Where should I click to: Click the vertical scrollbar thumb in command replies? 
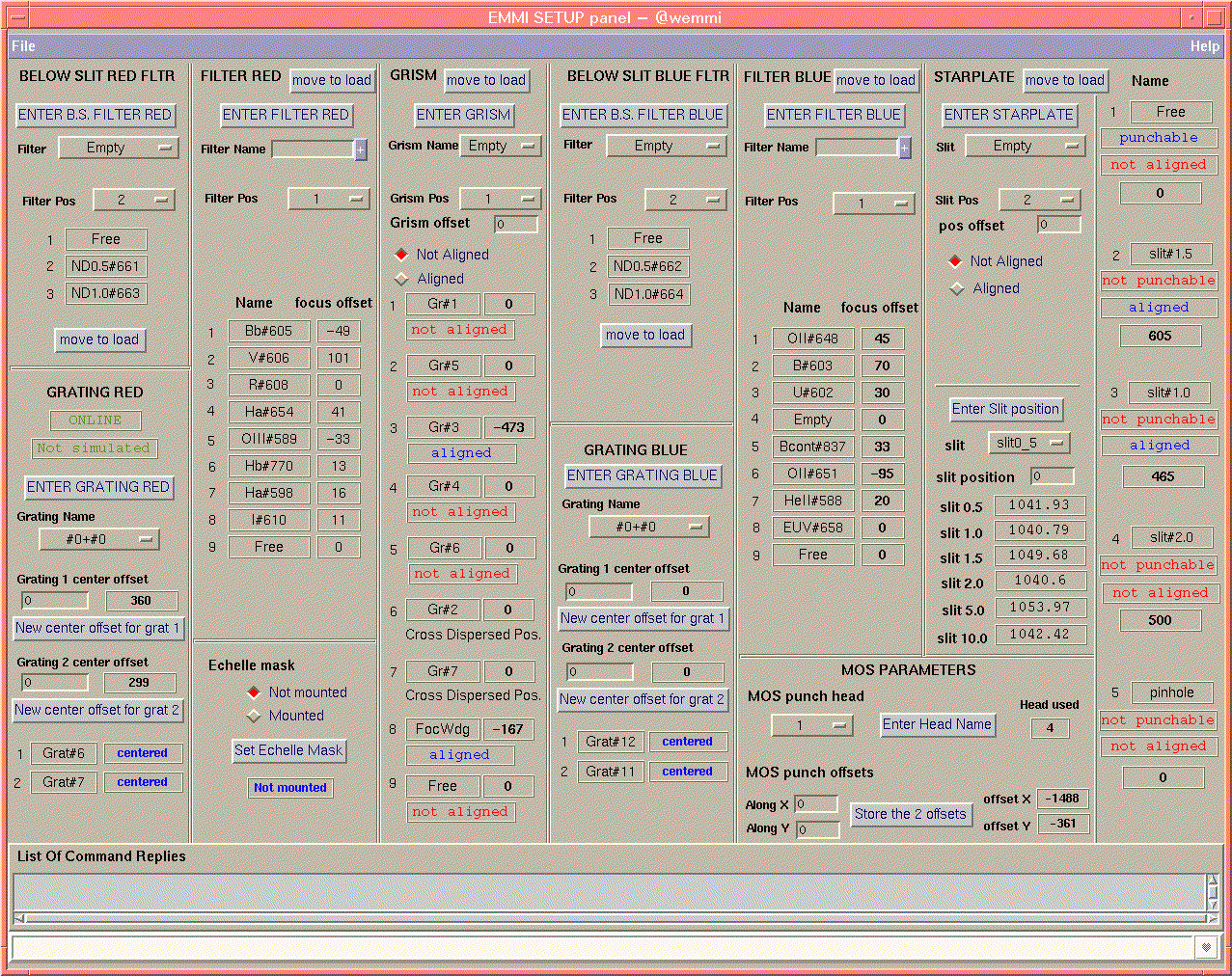tap(1212, 892)
